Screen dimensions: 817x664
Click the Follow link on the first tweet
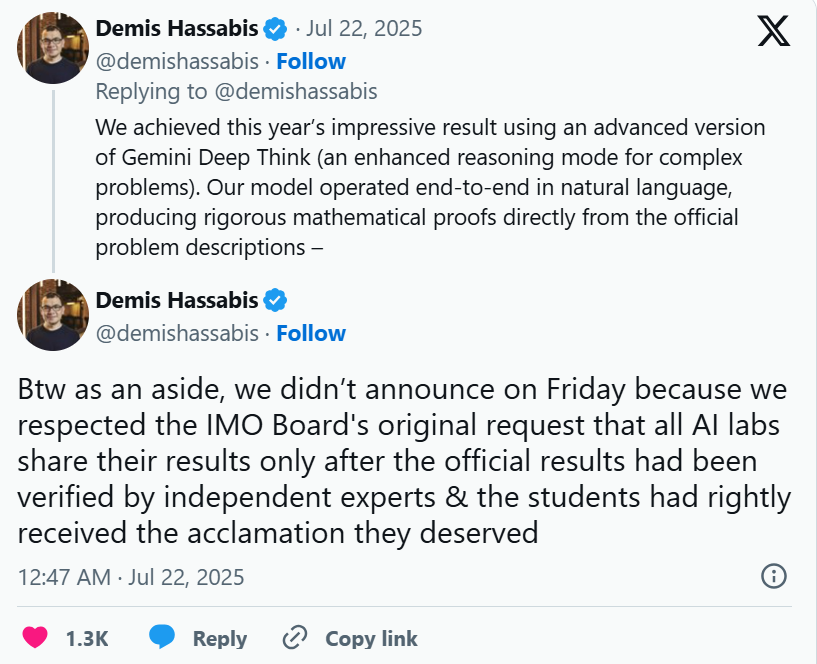(x=311, y=60)
